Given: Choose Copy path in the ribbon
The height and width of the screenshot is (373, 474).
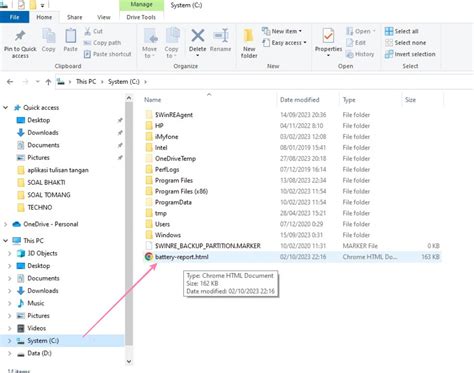Looking at the screenshot, I should click(x=102, y=43).
